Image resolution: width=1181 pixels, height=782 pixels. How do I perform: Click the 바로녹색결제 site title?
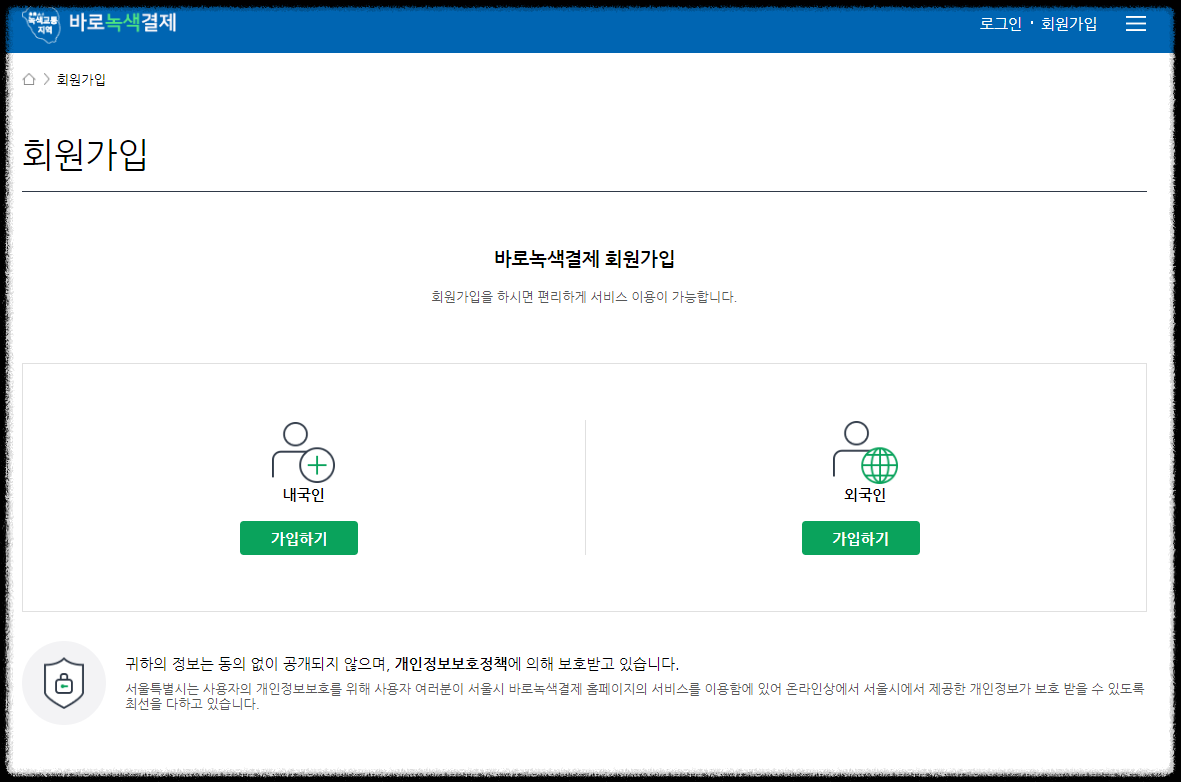pyautogui.click(x=123, y=22)
